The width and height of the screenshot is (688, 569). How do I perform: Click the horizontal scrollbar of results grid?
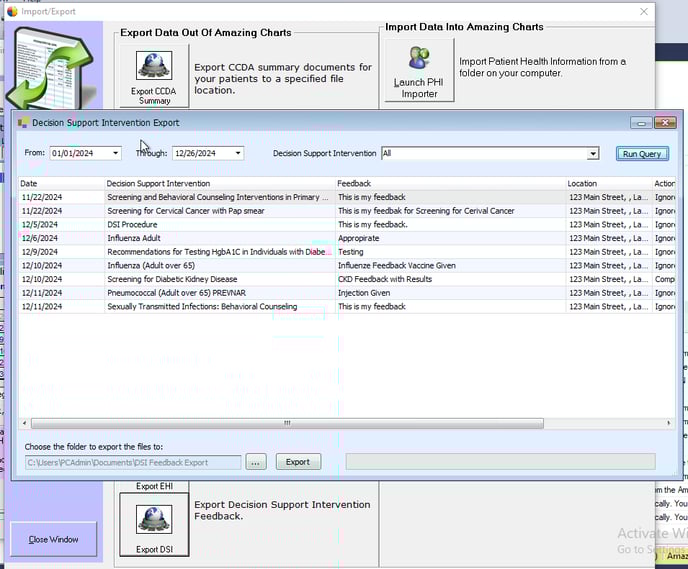pos(287,423)
